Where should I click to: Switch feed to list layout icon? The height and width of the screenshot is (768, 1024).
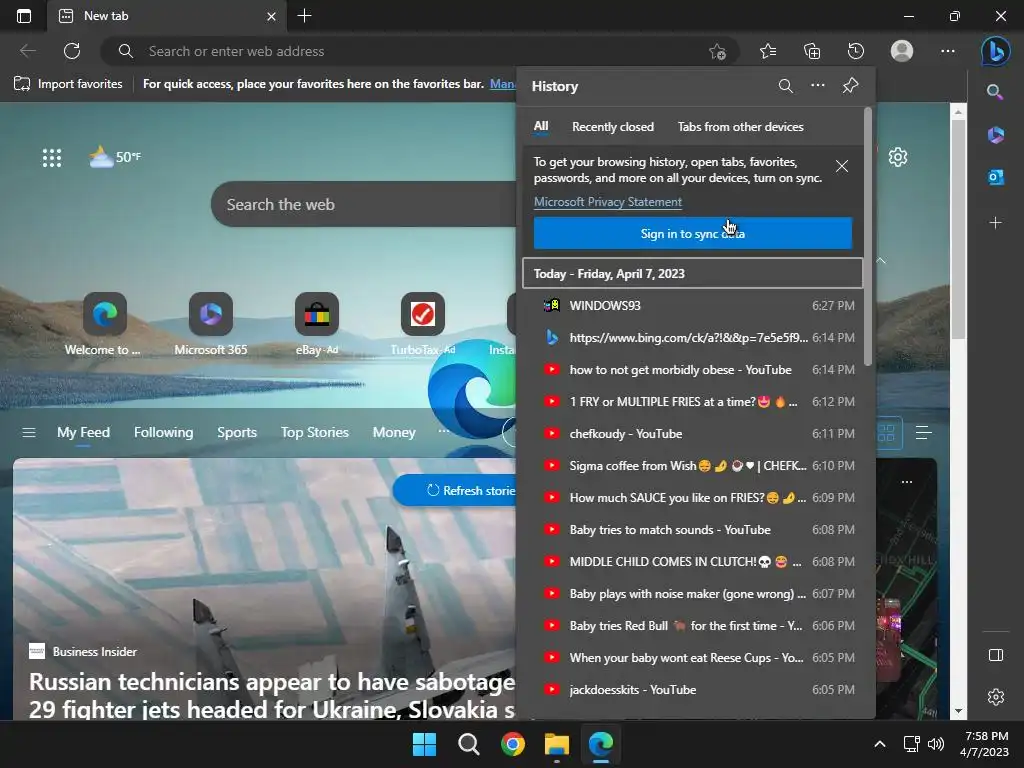(x=923, y=432)
